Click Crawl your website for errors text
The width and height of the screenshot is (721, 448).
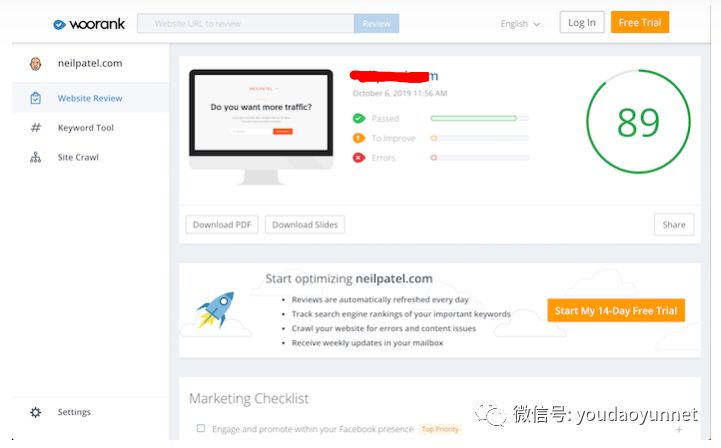384,328
